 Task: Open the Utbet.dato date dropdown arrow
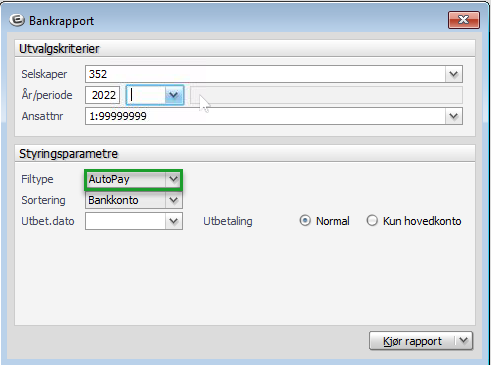(174, 221)
